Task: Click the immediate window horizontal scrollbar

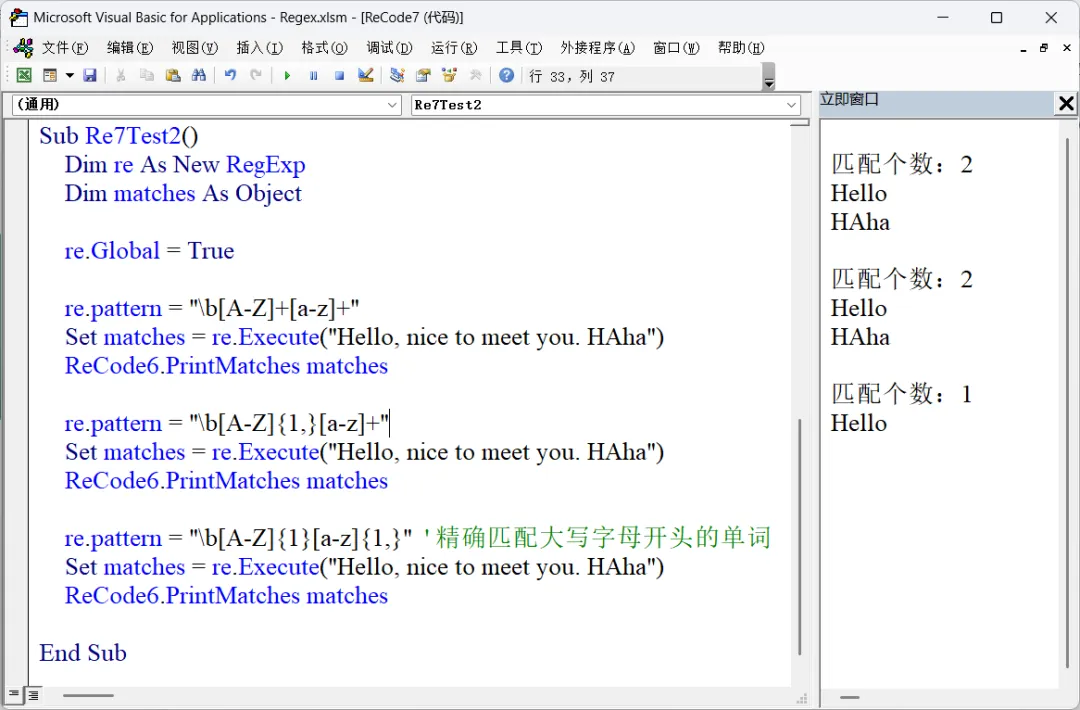Action: coord(849,697)
